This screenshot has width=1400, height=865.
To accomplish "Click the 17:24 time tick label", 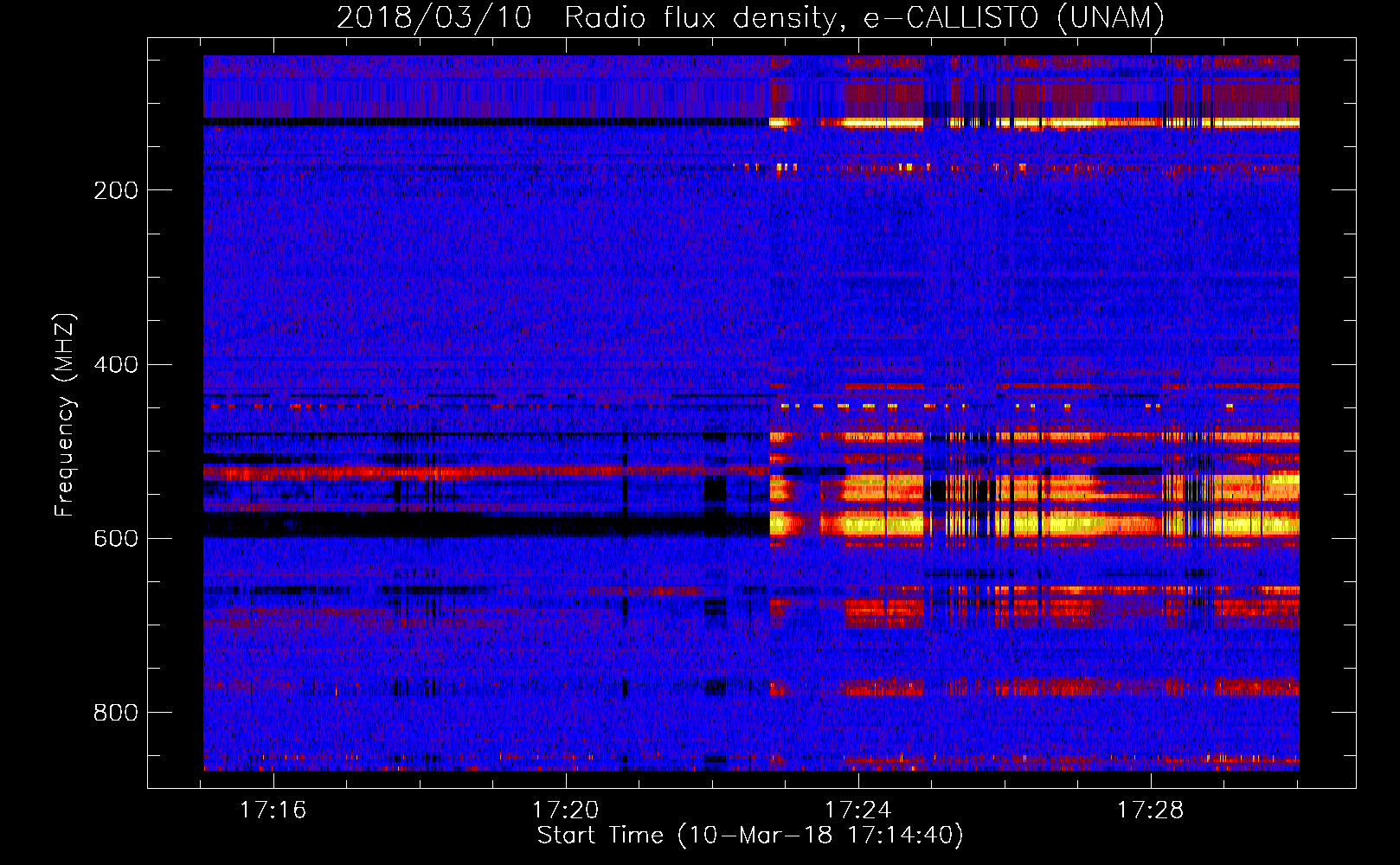I will pyautogui.click(x=858, y=810).
